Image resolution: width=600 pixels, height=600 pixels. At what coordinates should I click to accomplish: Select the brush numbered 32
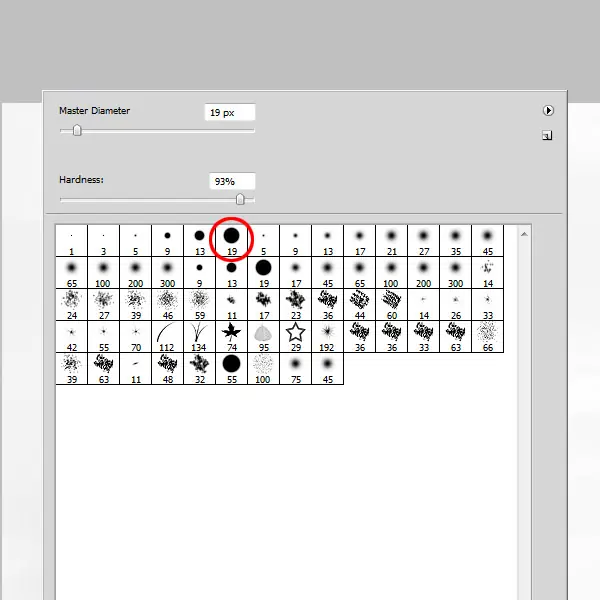pos(199,369)
